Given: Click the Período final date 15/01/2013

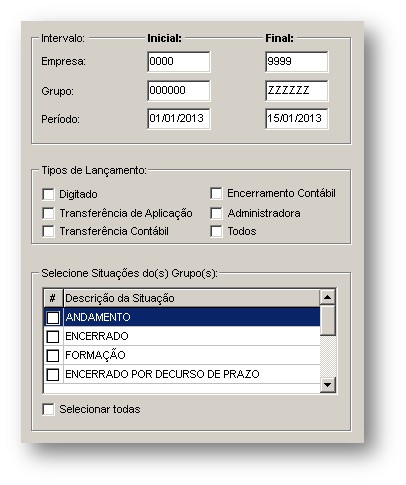Looking at the screenshot, I should (x=297, y=119).
